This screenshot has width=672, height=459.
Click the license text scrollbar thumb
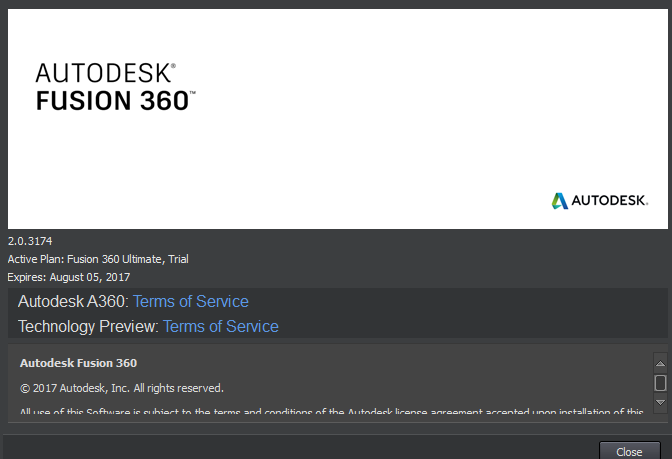(x=660, y=383)
